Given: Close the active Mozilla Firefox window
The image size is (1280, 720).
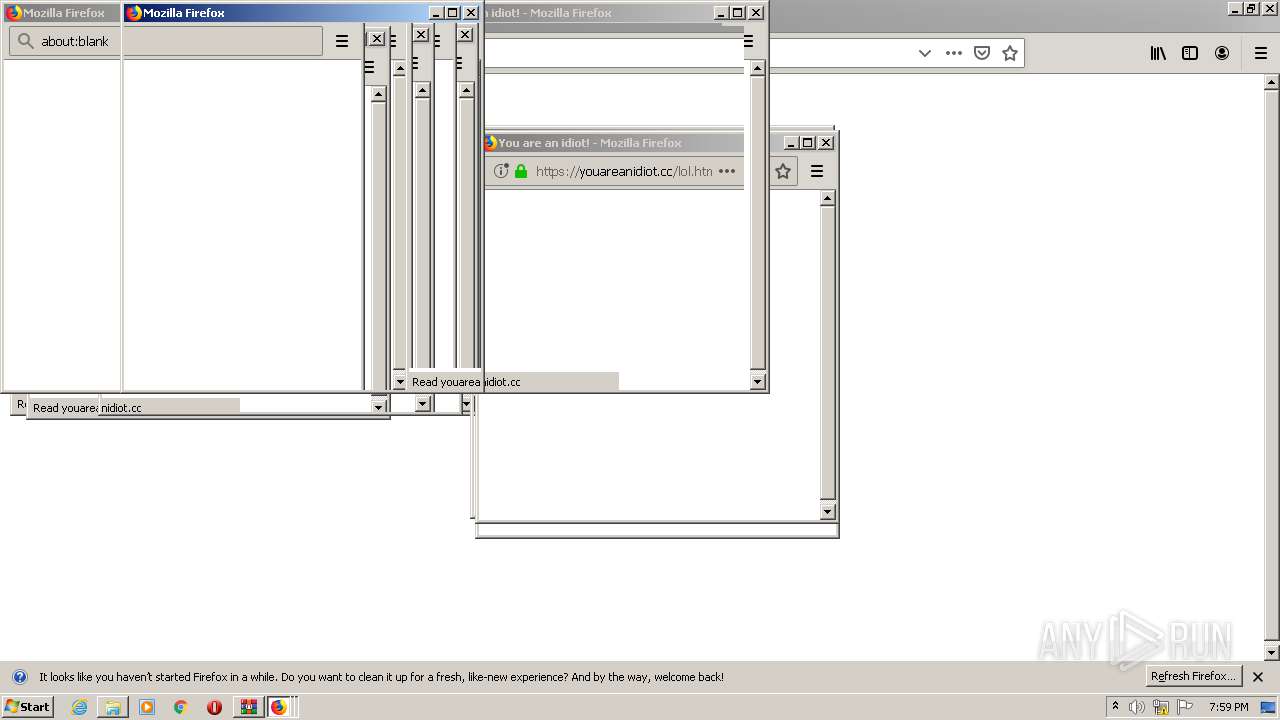Looking at the screenshot, I should point(471,13).
